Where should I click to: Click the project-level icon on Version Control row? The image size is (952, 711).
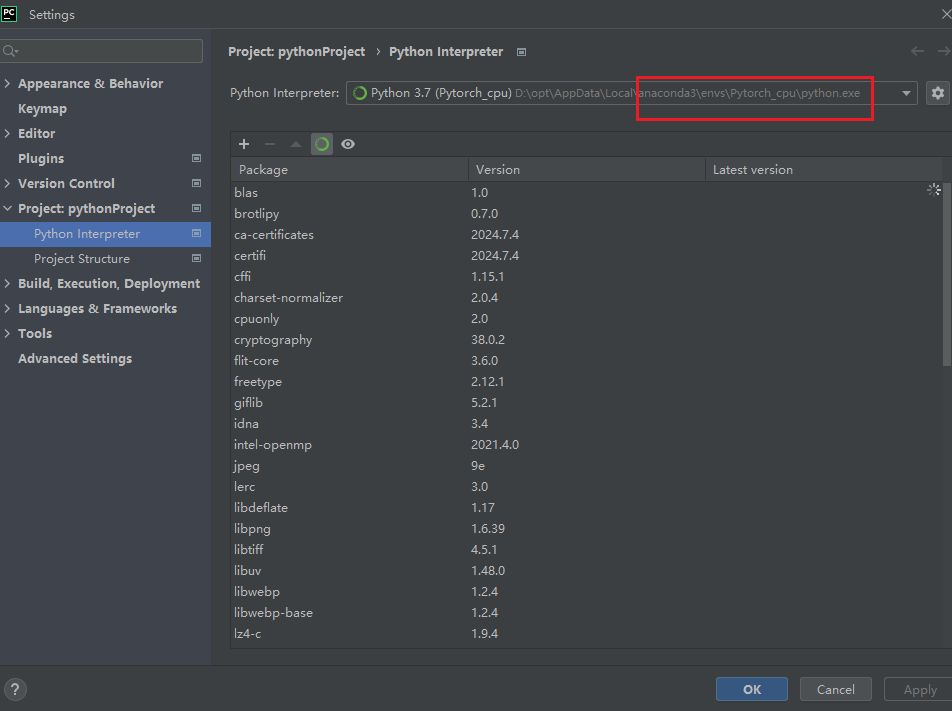[197, 183]
